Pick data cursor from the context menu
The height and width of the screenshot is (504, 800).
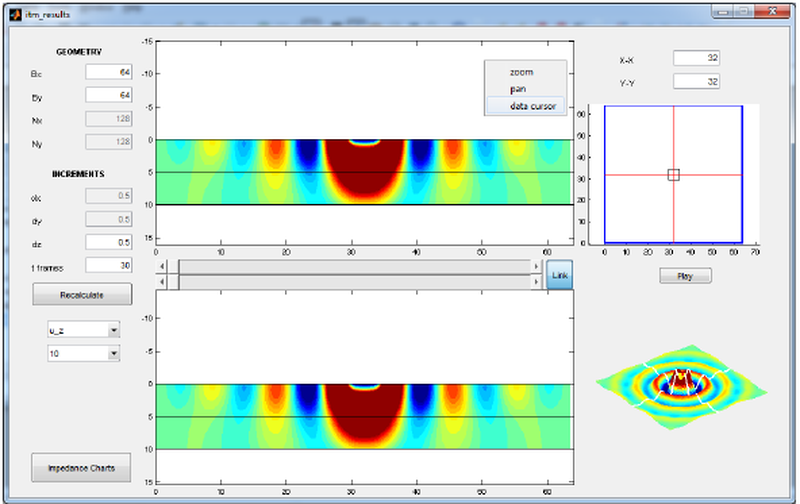[x=532, y=106]
